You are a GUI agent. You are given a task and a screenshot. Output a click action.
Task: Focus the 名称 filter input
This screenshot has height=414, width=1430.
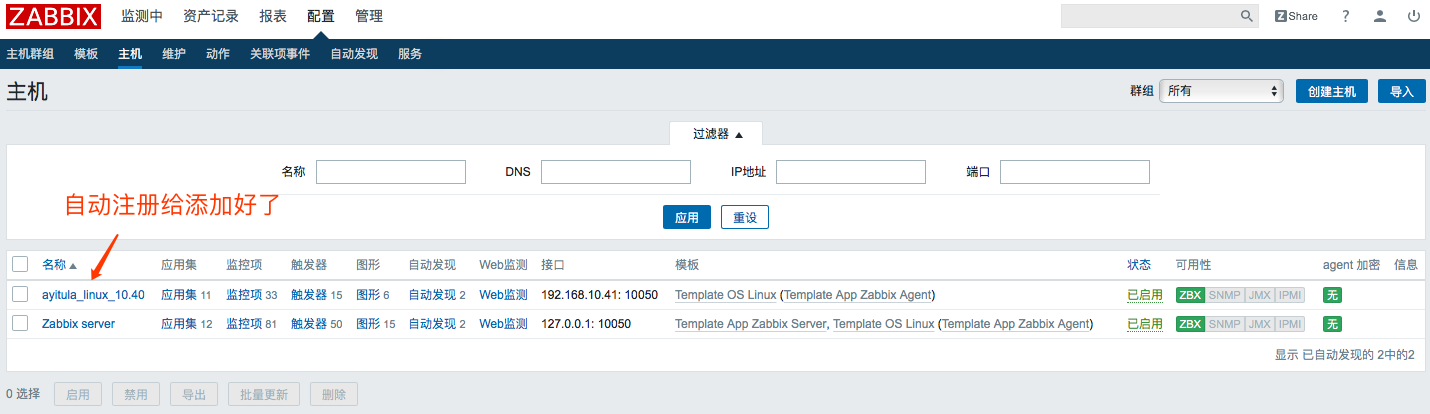coord(391,172)
